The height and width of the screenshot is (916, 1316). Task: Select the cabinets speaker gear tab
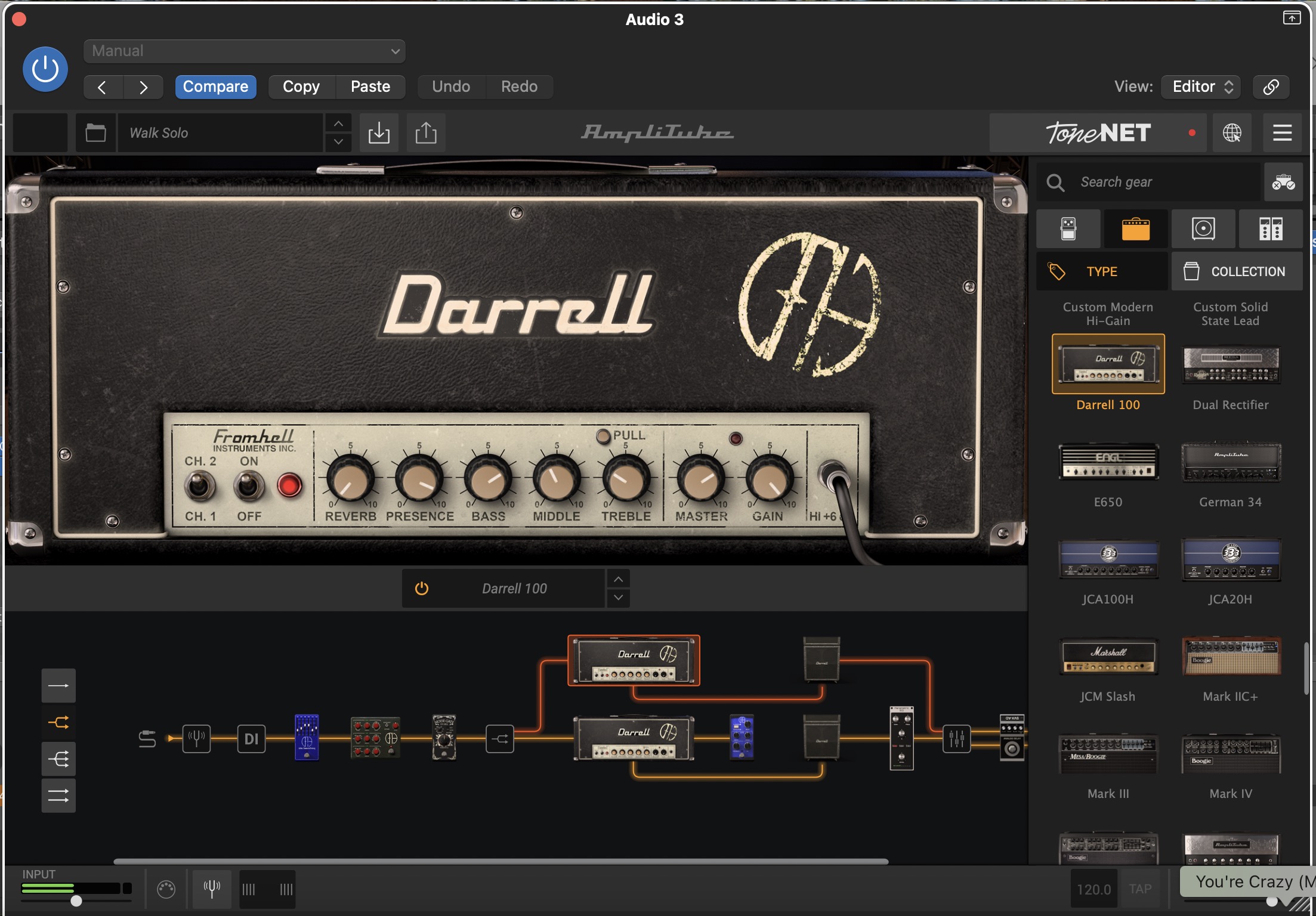point(1203,229)
